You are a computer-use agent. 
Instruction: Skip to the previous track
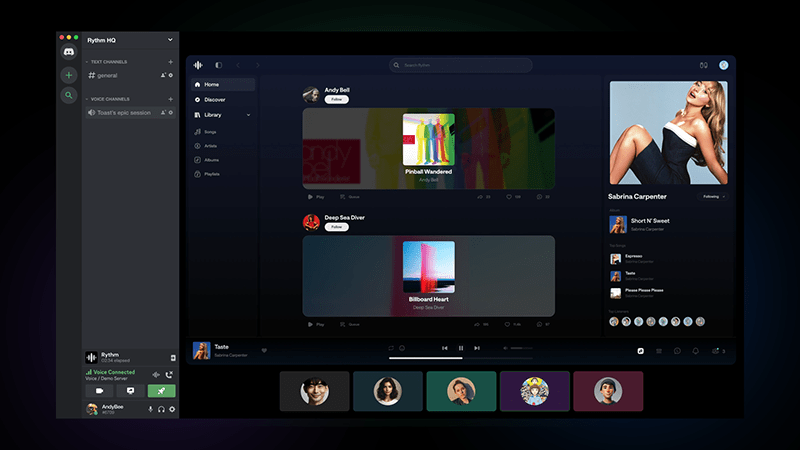point(444,348)
